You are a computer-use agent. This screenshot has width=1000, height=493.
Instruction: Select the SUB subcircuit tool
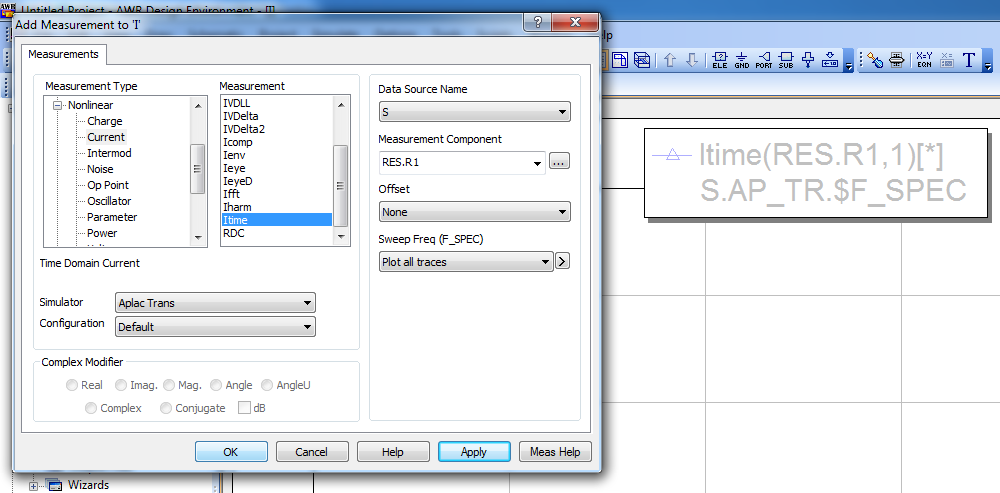tap(786, 60)
